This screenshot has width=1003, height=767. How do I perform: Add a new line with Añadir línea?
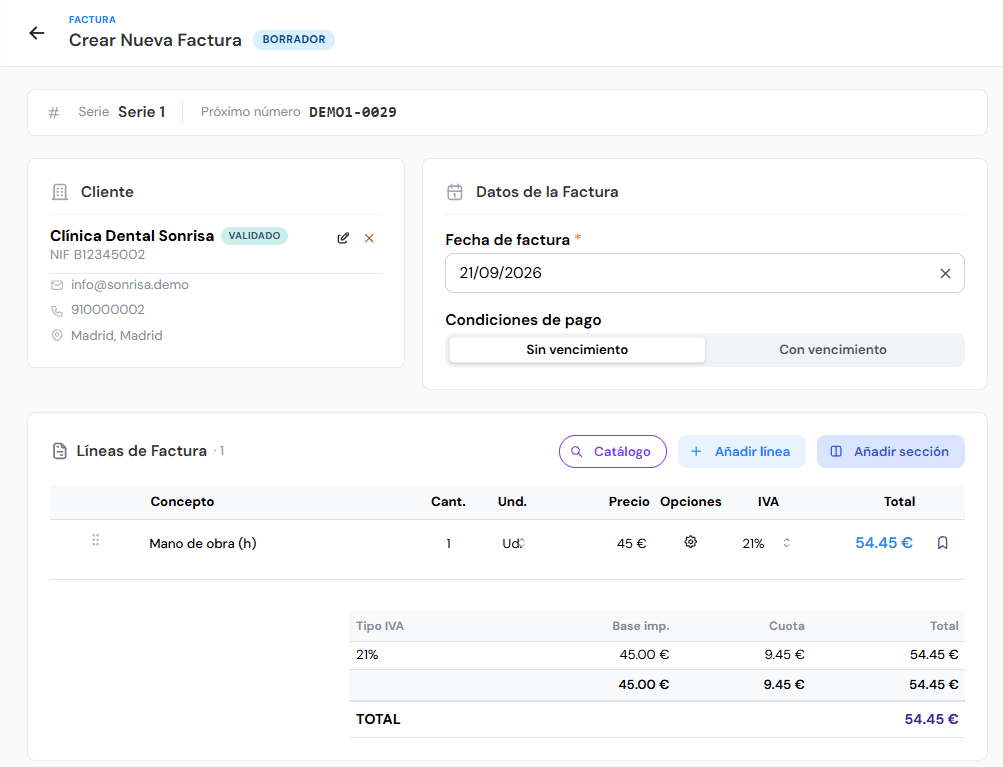(x=741, y=452)
